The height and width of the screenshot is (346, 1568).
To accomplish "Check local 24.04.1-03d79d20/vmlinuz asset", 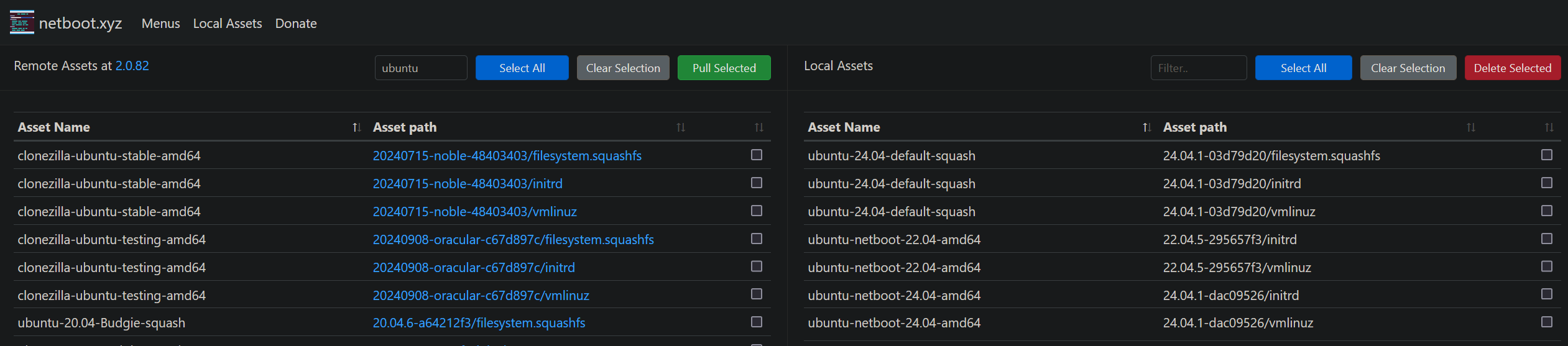I will click(x=1547, y=211).
